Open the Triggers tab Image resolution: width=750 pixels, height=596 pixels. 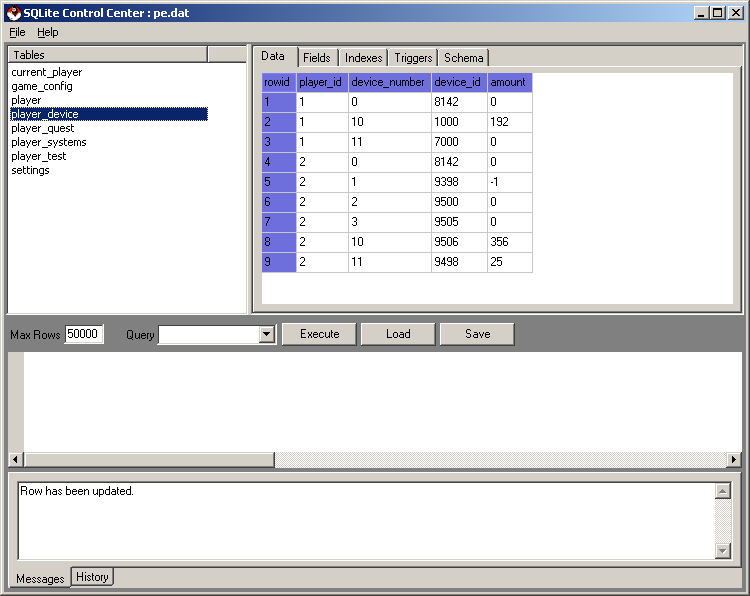click(x=413, y=58)
